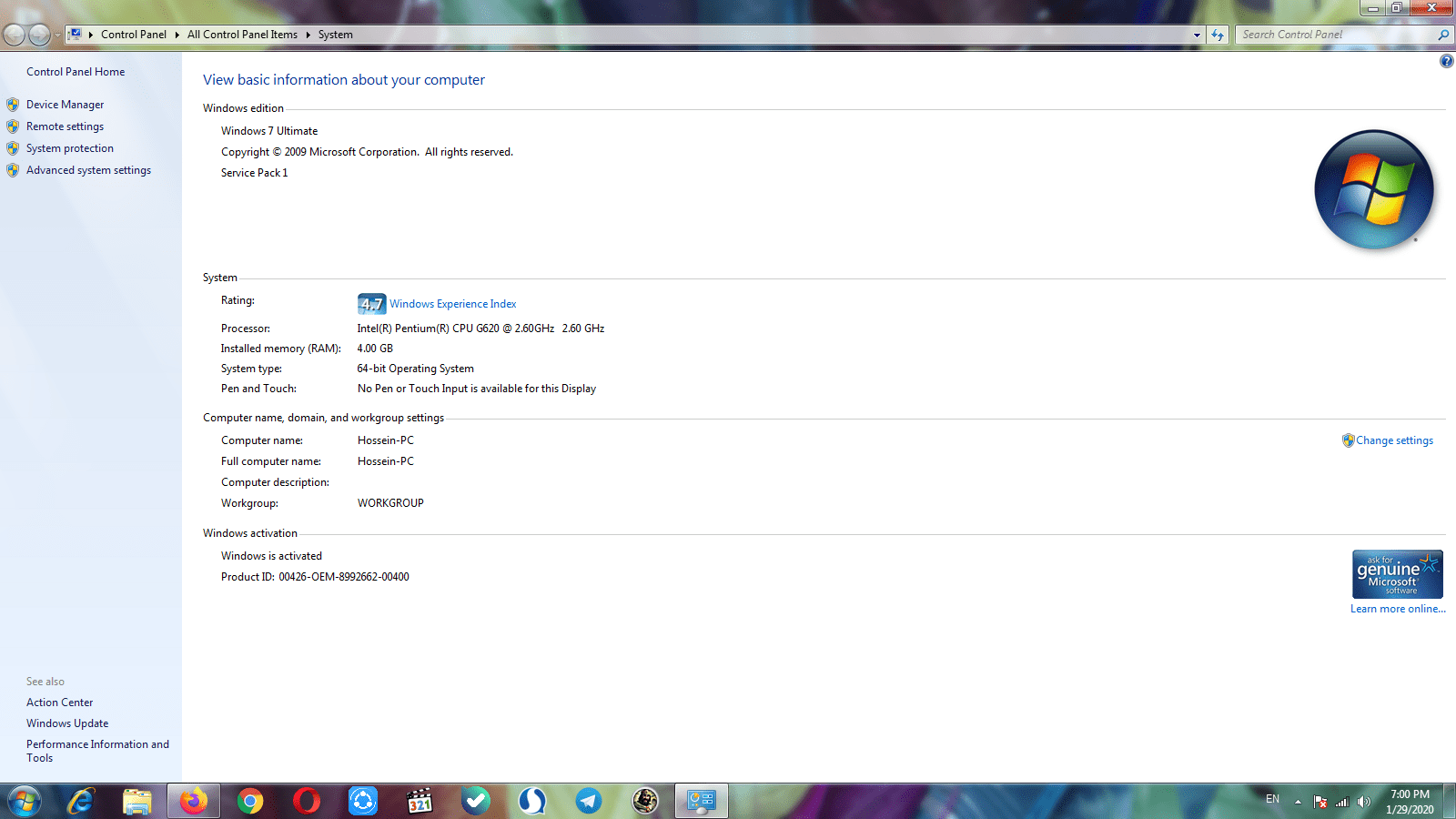Click the All Control Panel Items breadcrumb

pos(242,35)
